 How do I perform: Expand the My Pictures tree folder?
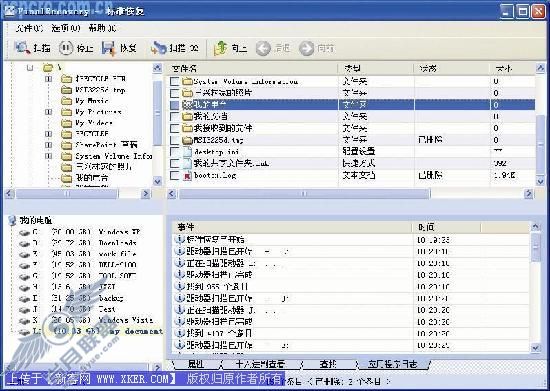48,112
